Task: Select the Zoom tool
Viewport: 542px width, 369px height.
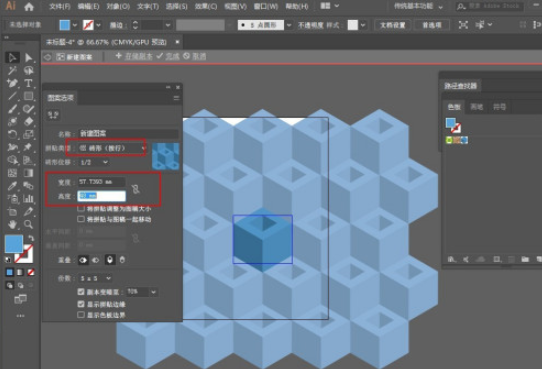Action: pos(28,225)
